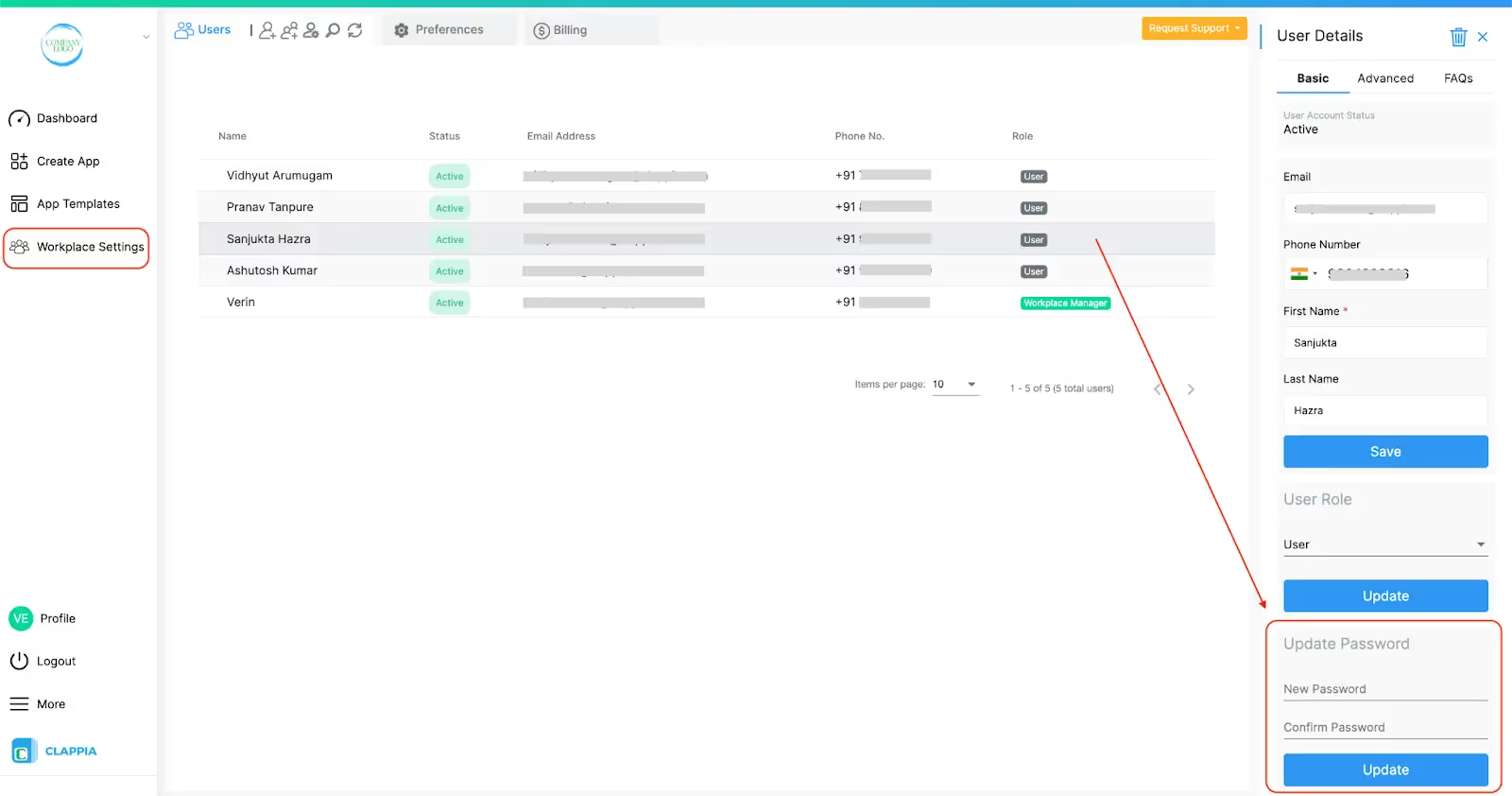
Task: Click the Email Address column header
Action: pos(561,136)
